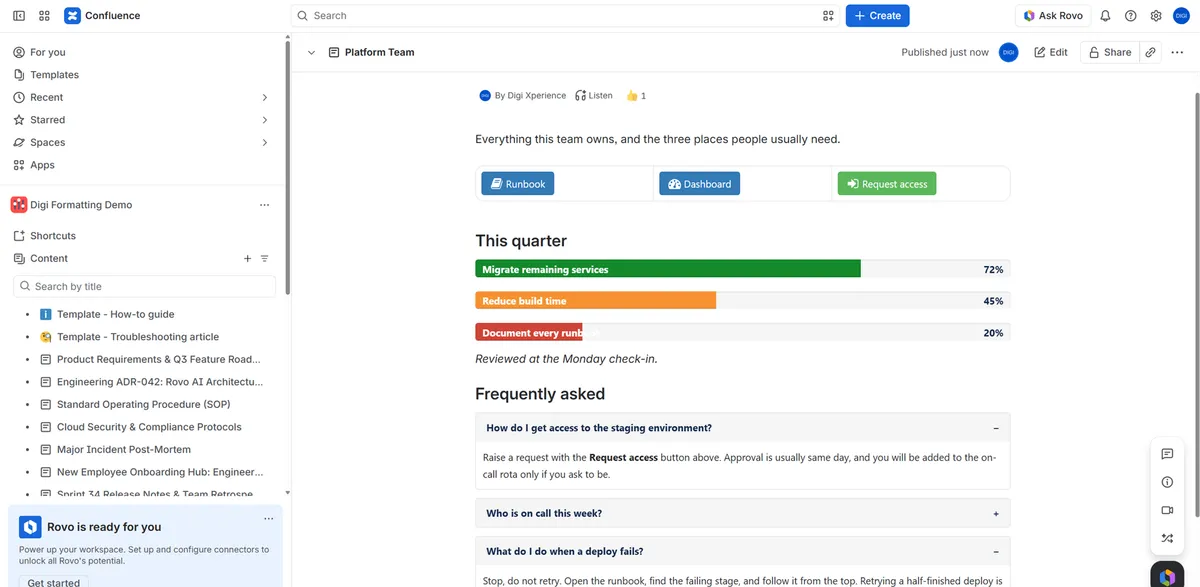Screen dimensions: 1200x587
Task: Click the Migrate remaining services progress bar
Action: (x=742, y=269)
